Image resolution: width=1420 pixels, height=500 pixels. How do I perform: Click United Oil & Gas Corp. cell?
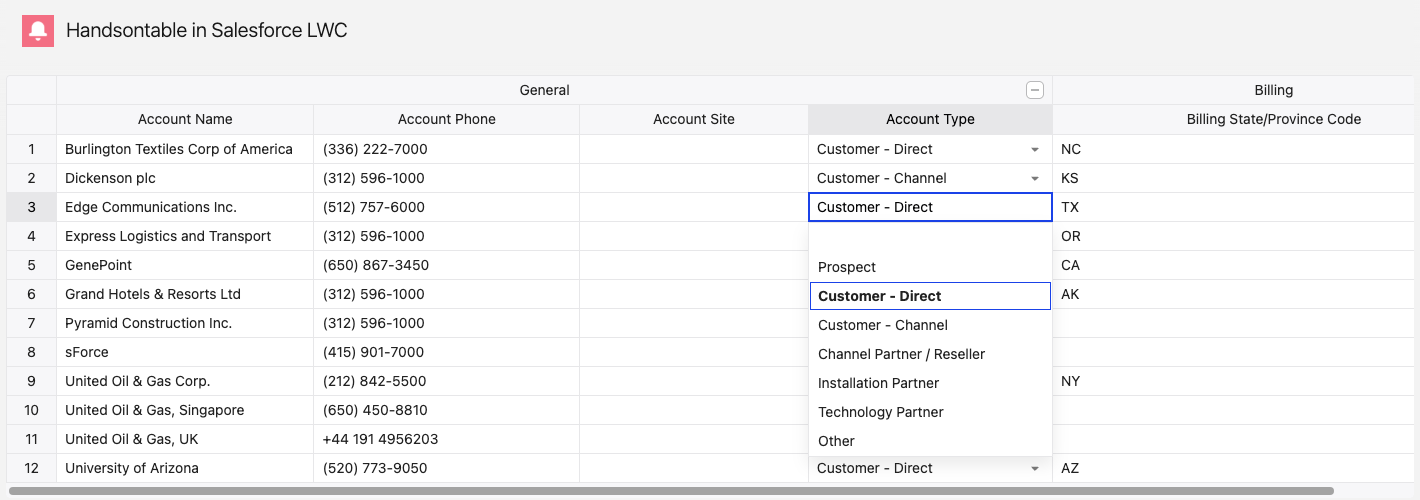click(185, 381)
